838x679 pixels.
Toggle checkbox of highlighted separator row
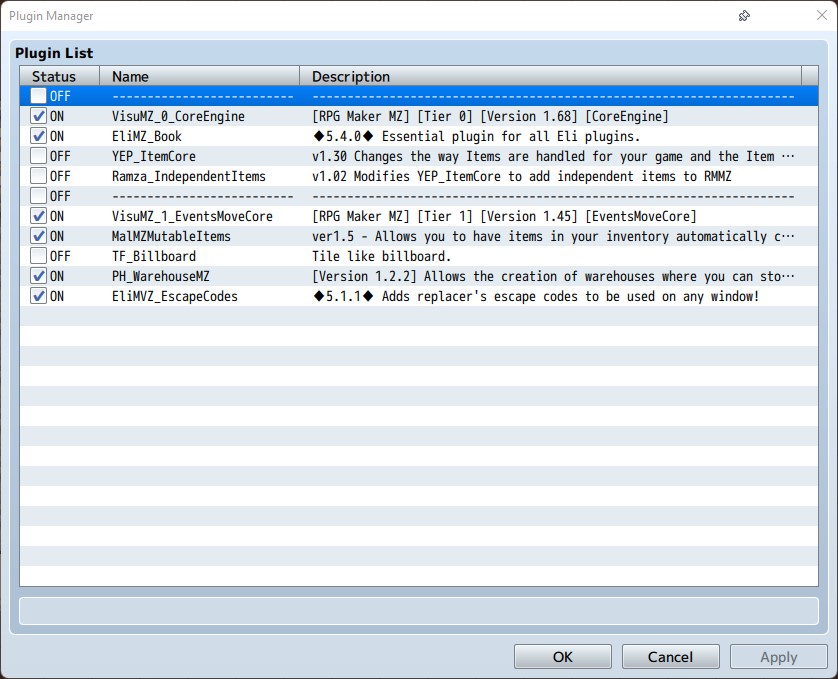pos(38,96)
